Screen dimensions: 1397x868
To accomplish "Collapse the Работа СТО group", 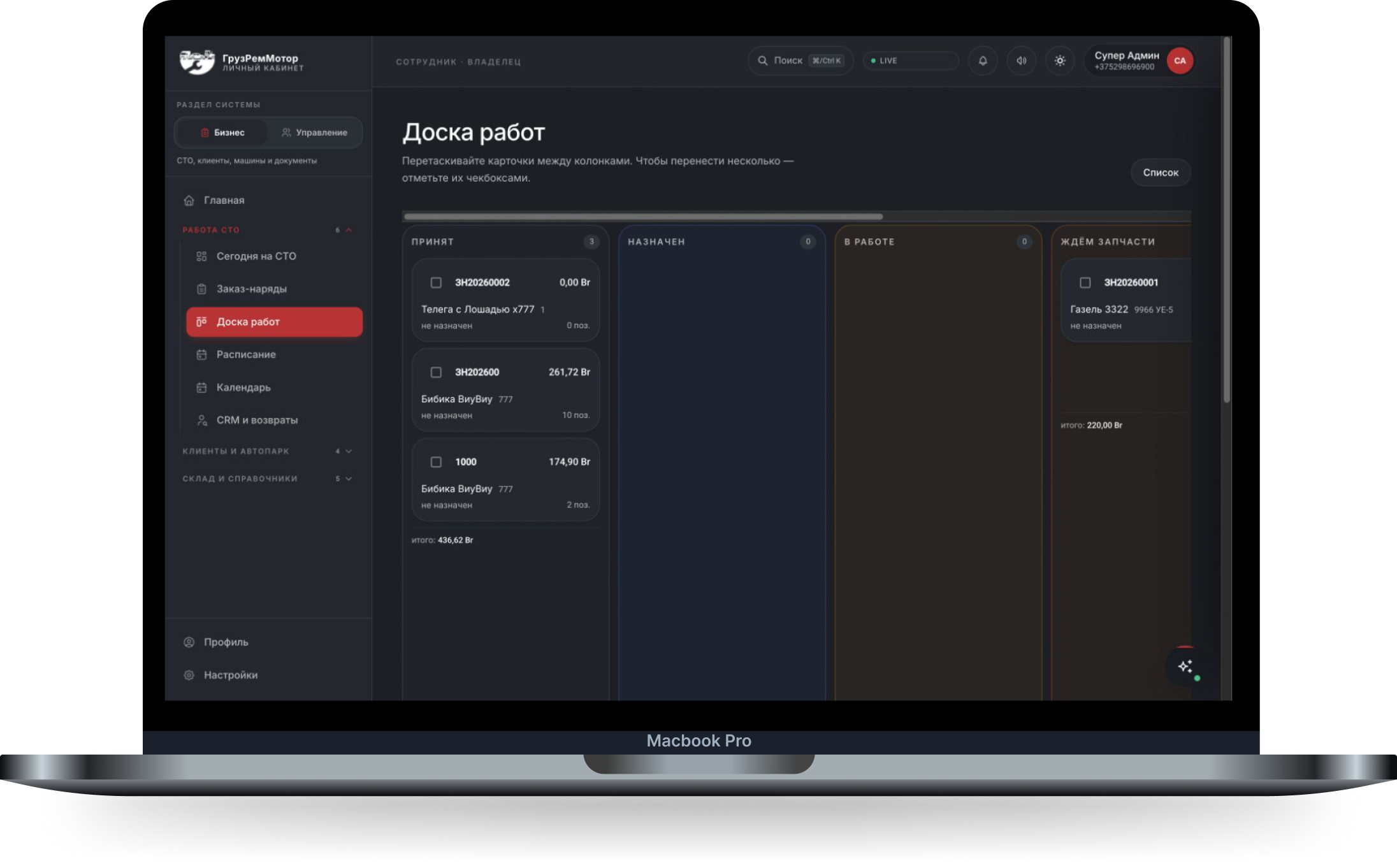I will point(268,230).
